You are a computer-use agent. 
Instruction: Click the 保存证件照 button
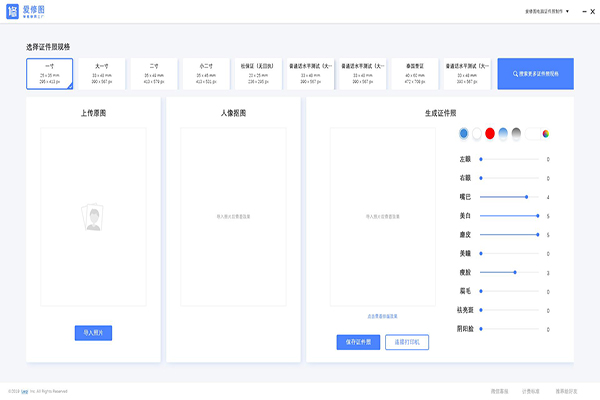point(358,342)
